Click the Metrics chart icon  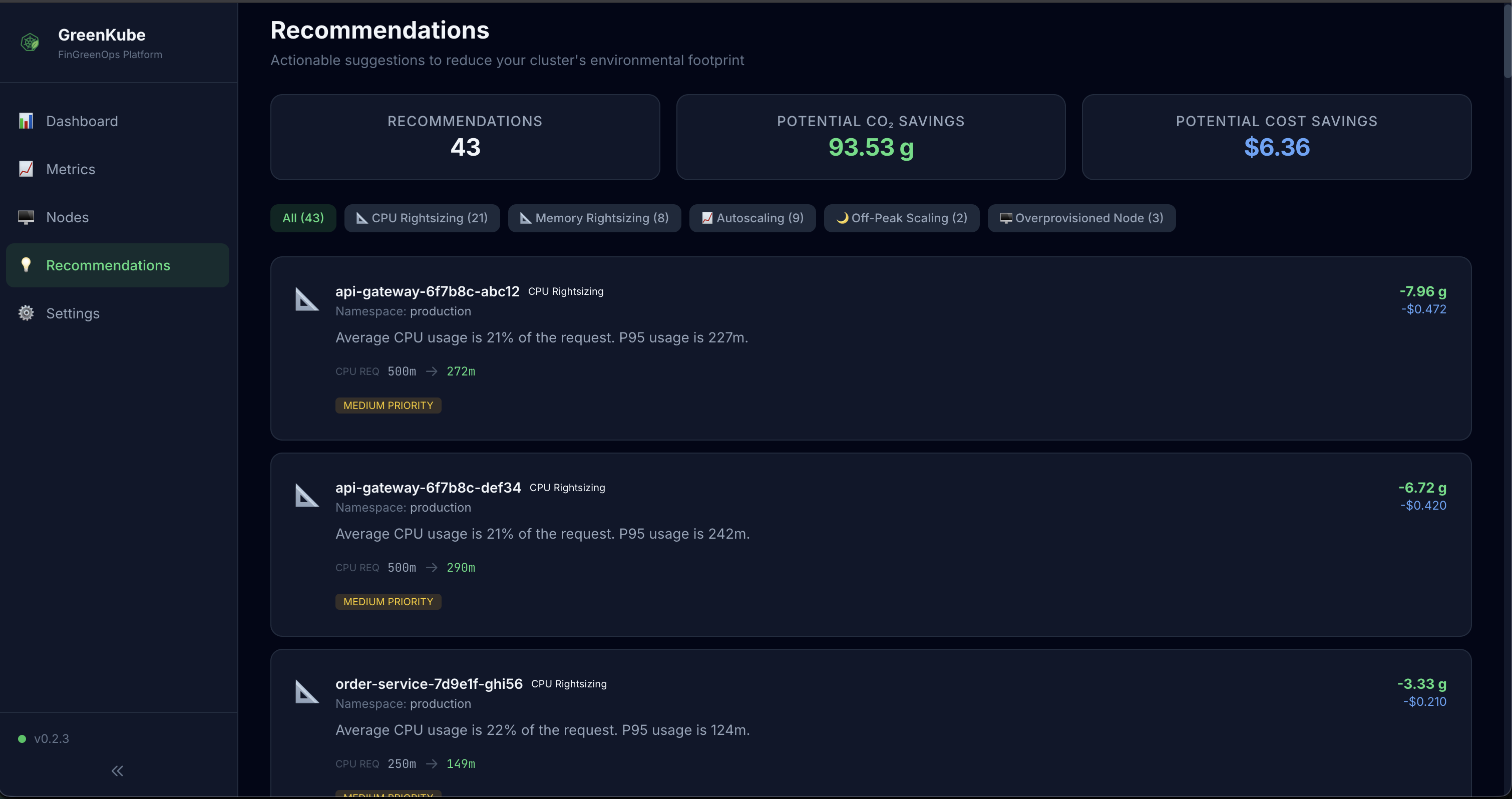coord(26,169)
